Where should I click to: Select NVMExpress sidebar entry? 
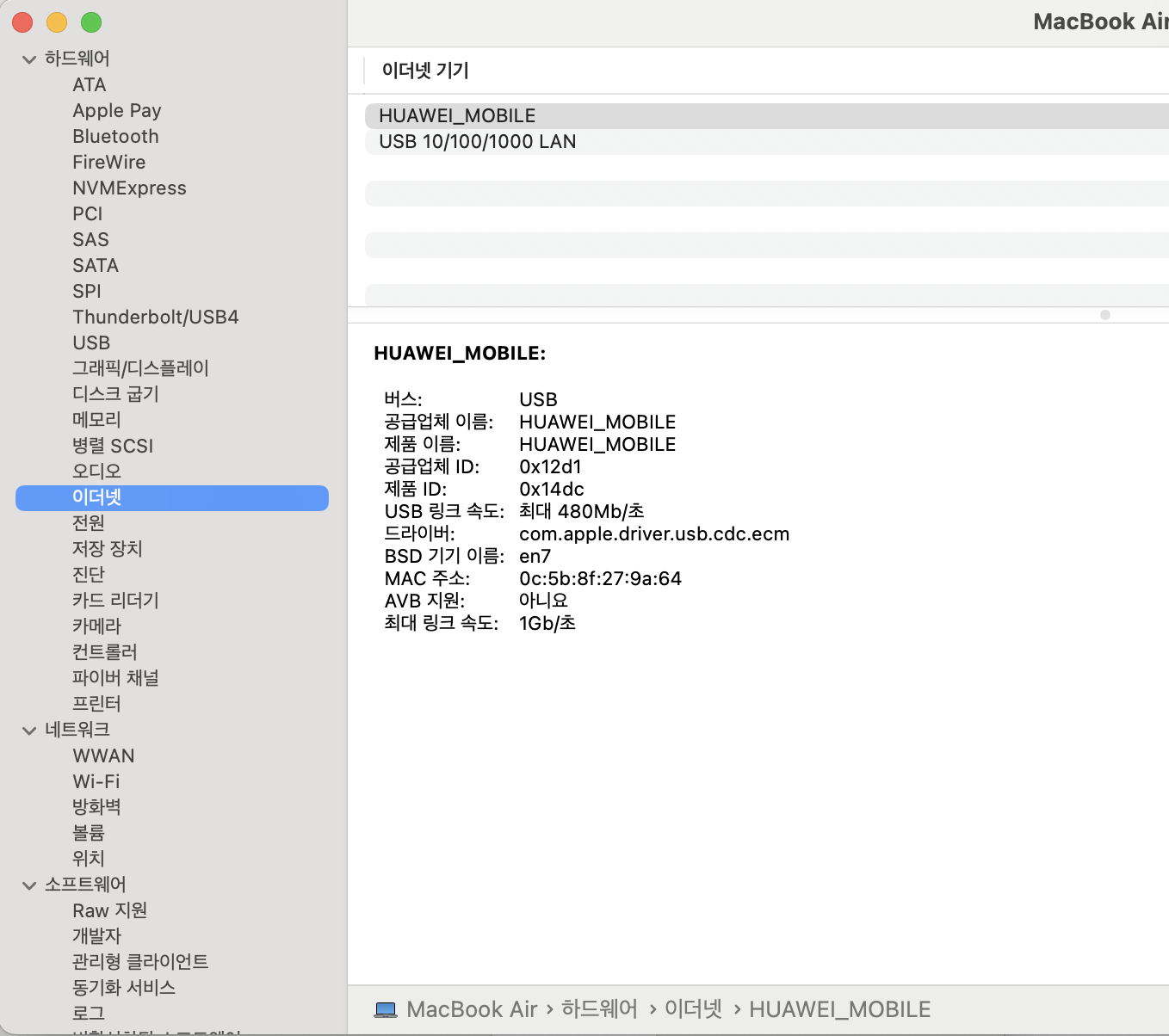coord(129,188)
